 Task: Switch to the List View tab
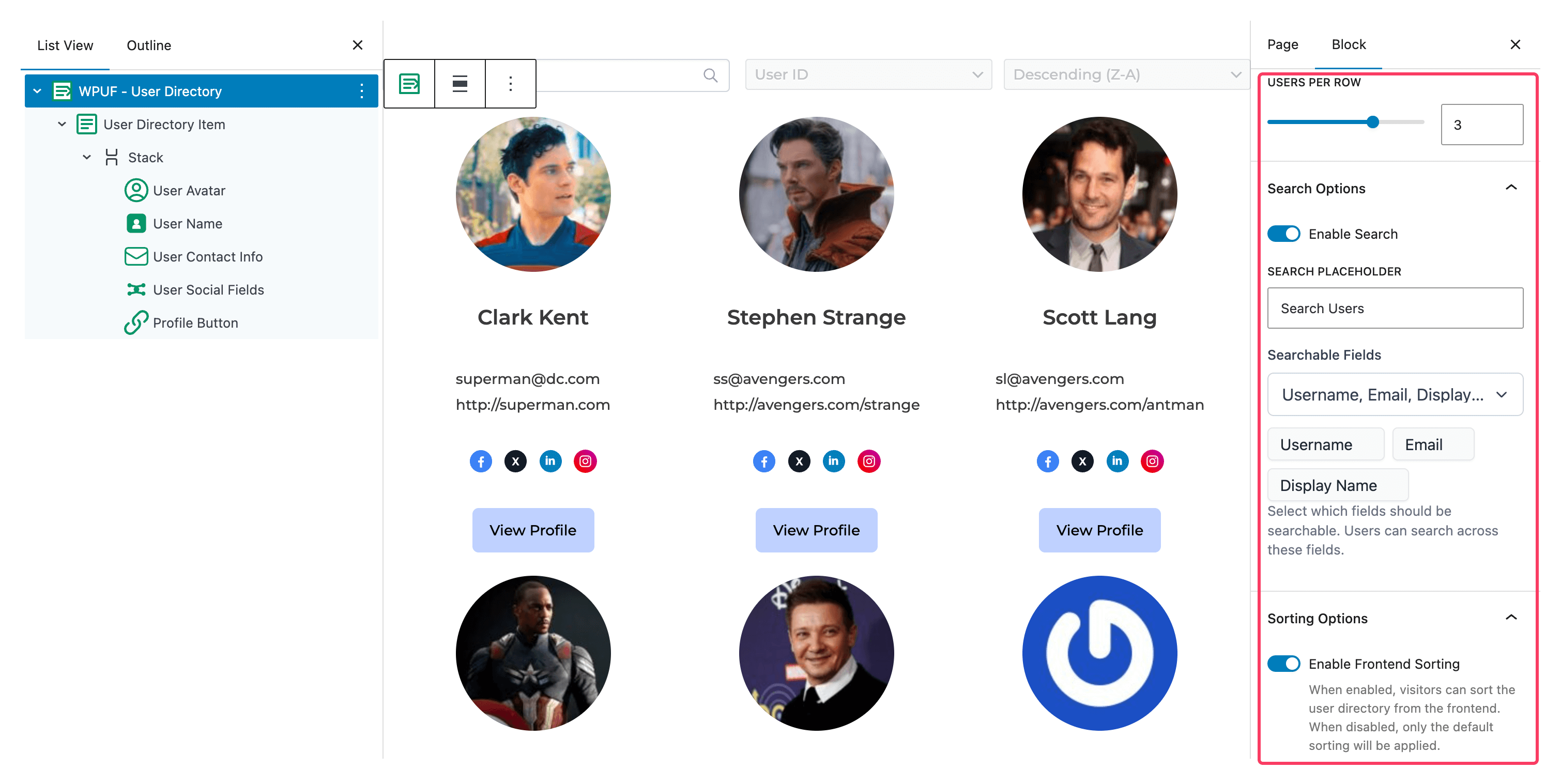click(65, 45)
